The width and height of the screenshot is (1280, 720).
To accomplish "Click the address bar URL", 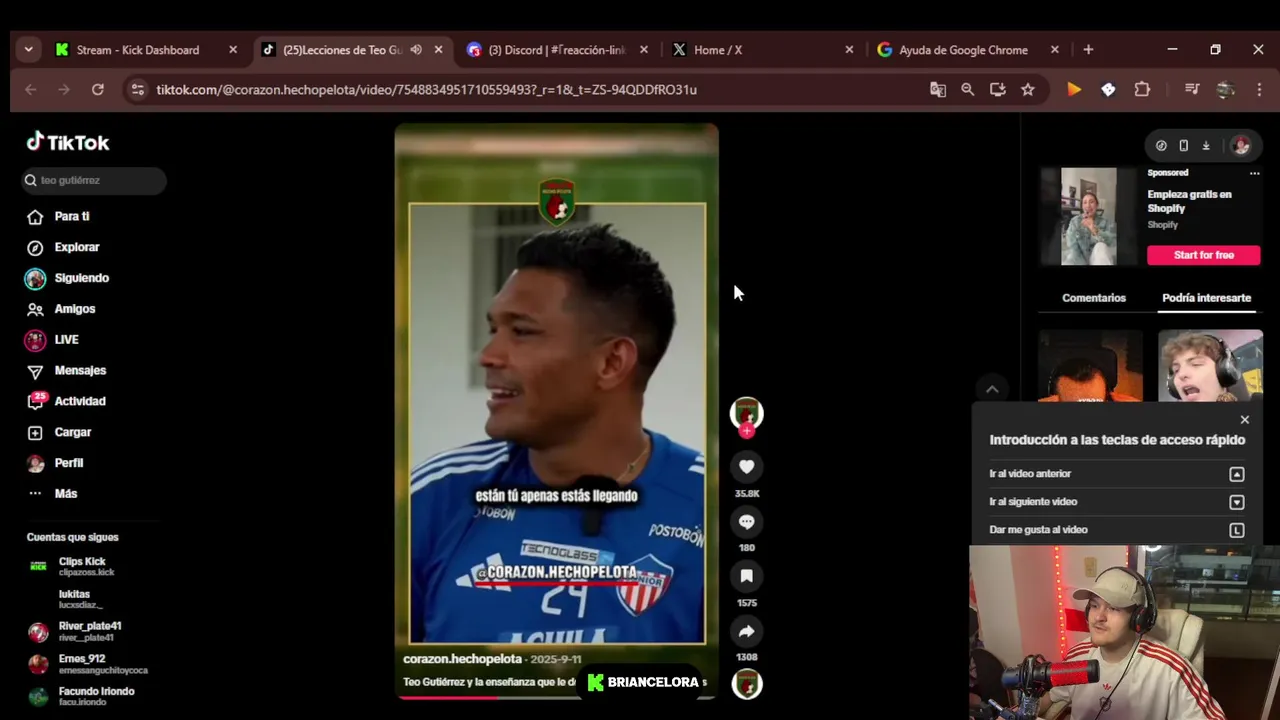I will (x=426, y=90).
